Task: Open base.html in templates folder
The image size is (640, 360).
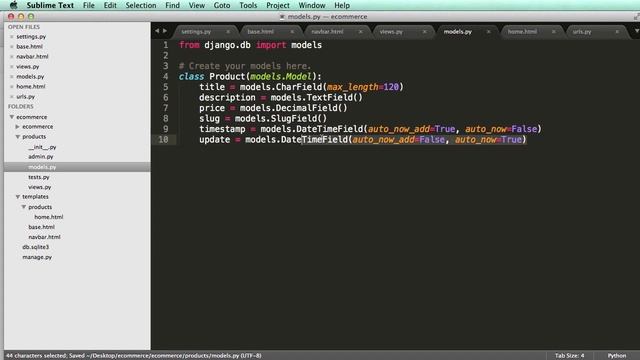Action: pos(41,227)
